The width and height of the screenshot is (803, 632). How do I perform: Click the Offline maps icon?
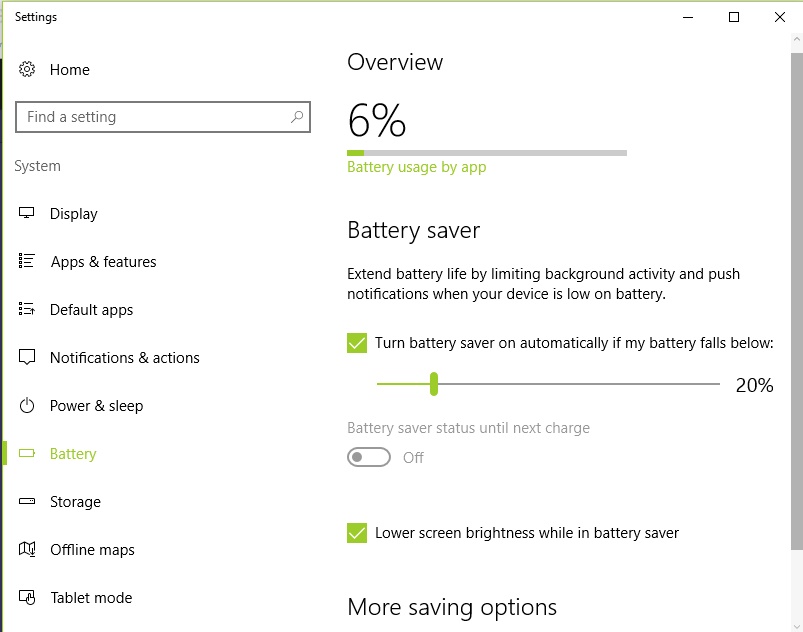point(27,550)
